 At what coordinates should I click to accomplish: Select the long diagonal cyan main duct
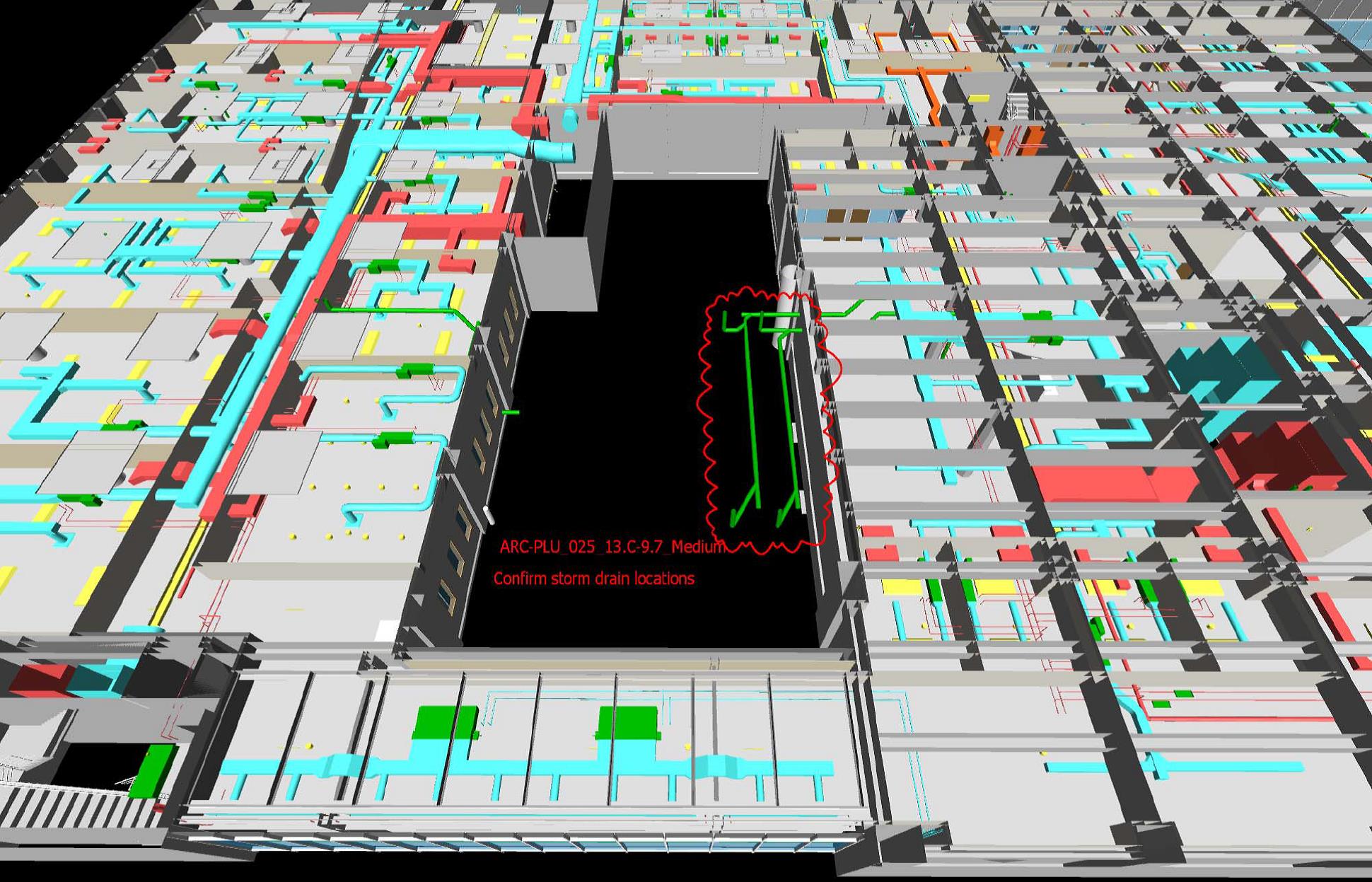(x=297, y=283)
